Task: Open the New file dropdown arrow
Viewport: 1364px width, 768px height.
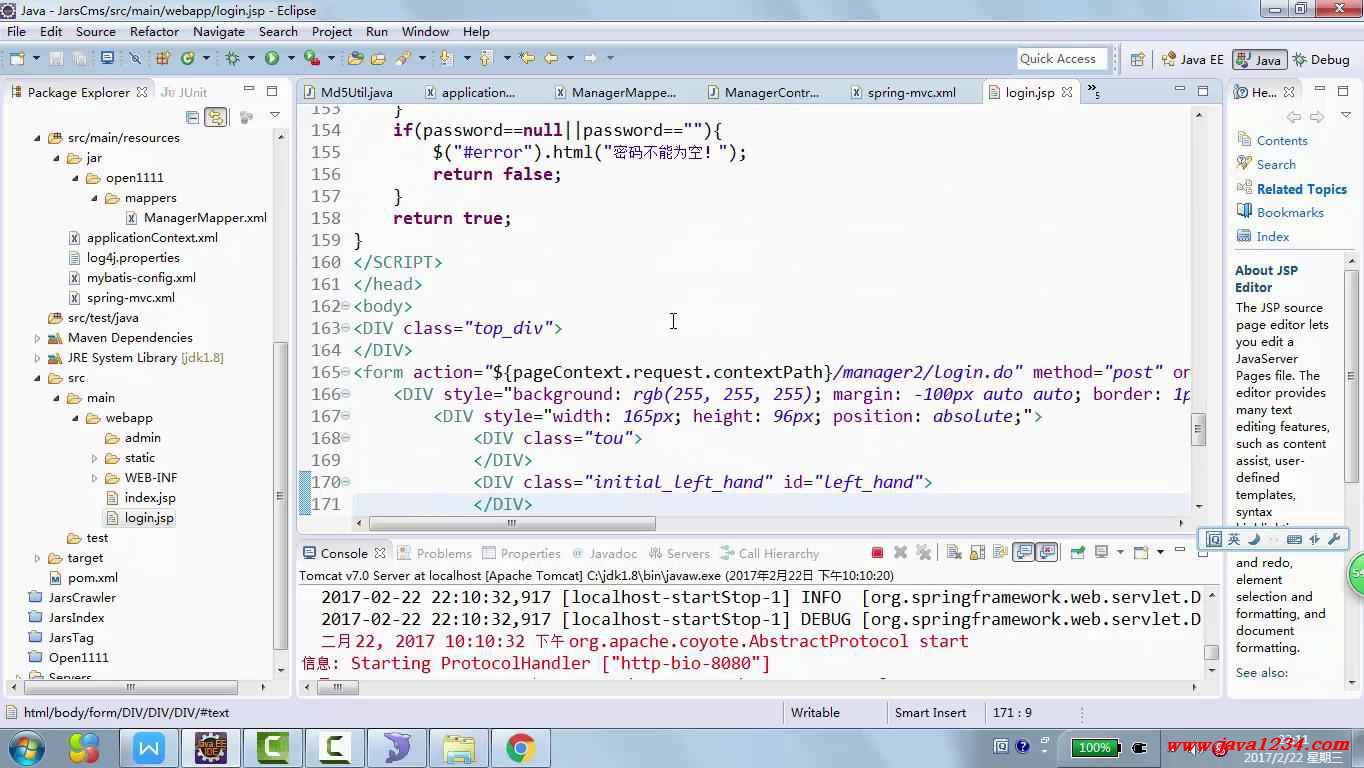Action: [x=36, y=59]
